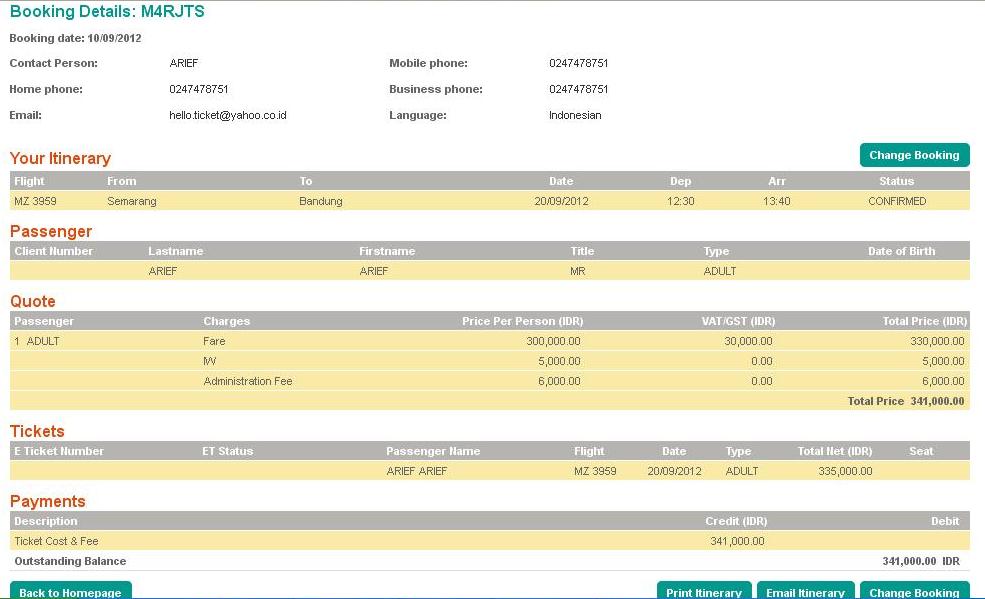Click the outstanding balance 341,000.00 IDR value
The height and width of the screenshot is (599, 985).
tap(921, 561)
